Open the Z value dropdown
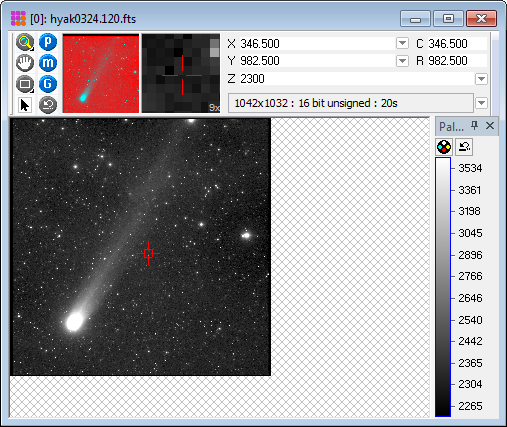The width and height of the screenshot is (507, 427). [481, 79]
